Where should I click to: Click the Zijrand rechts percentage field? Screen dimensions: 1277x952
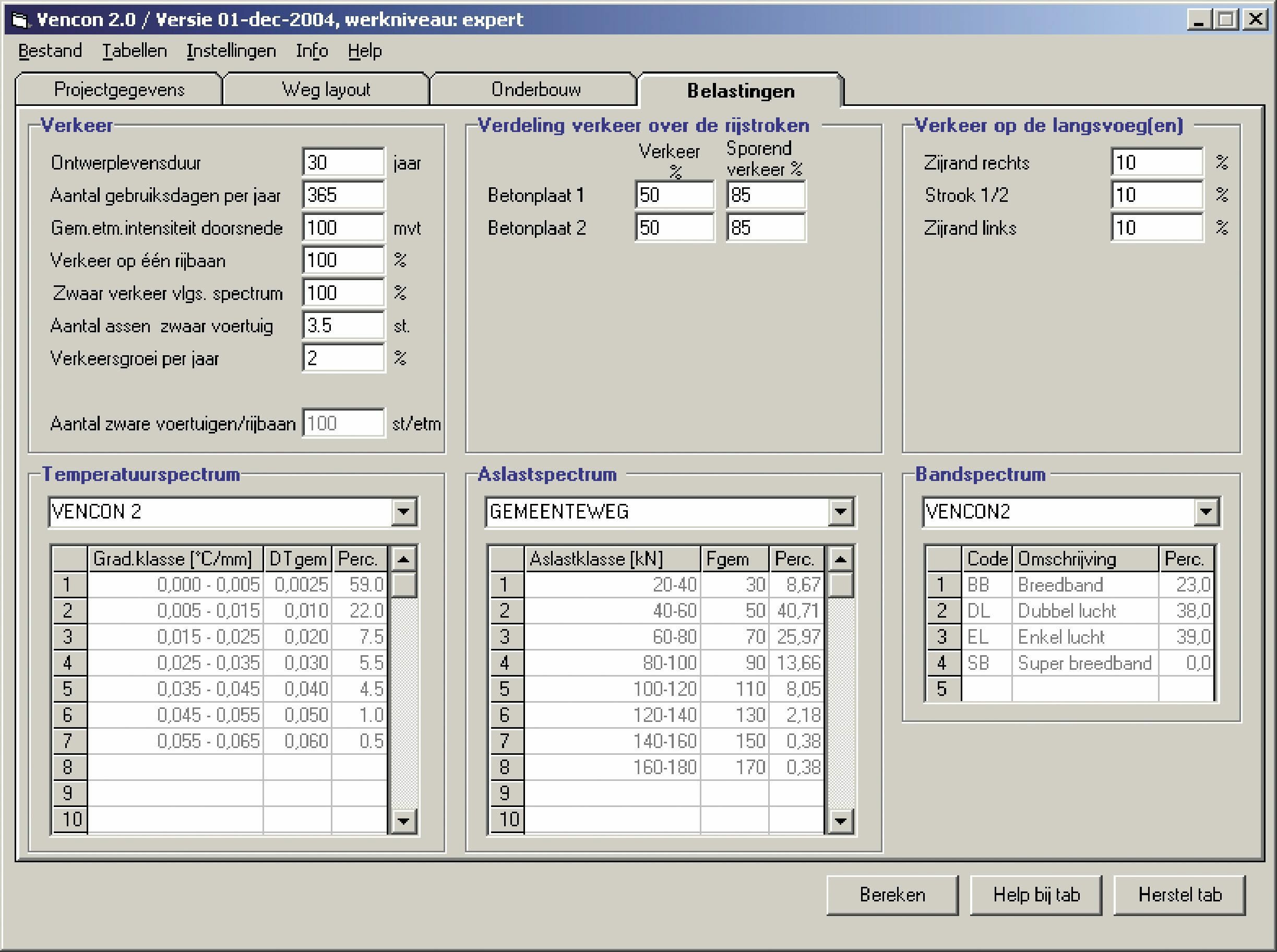pyautogui.click(x=1157, y=163)
